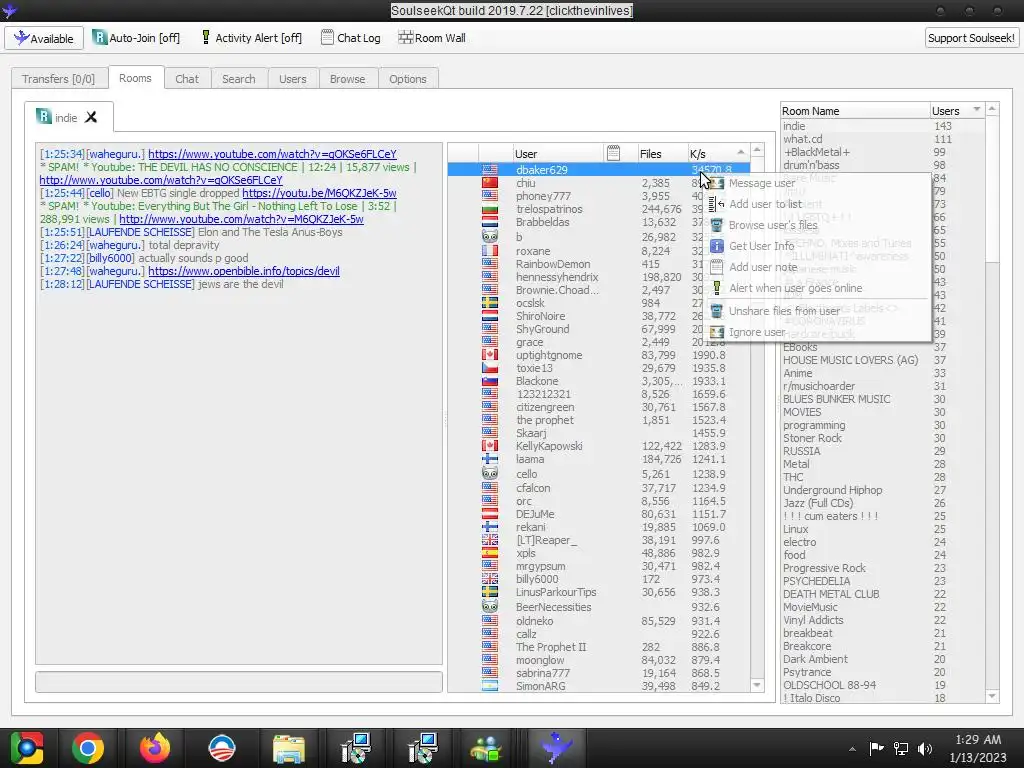Sort user list by User column
Image resolution: width=1024 pixels, height=768 pixels.
coord(557,153)
